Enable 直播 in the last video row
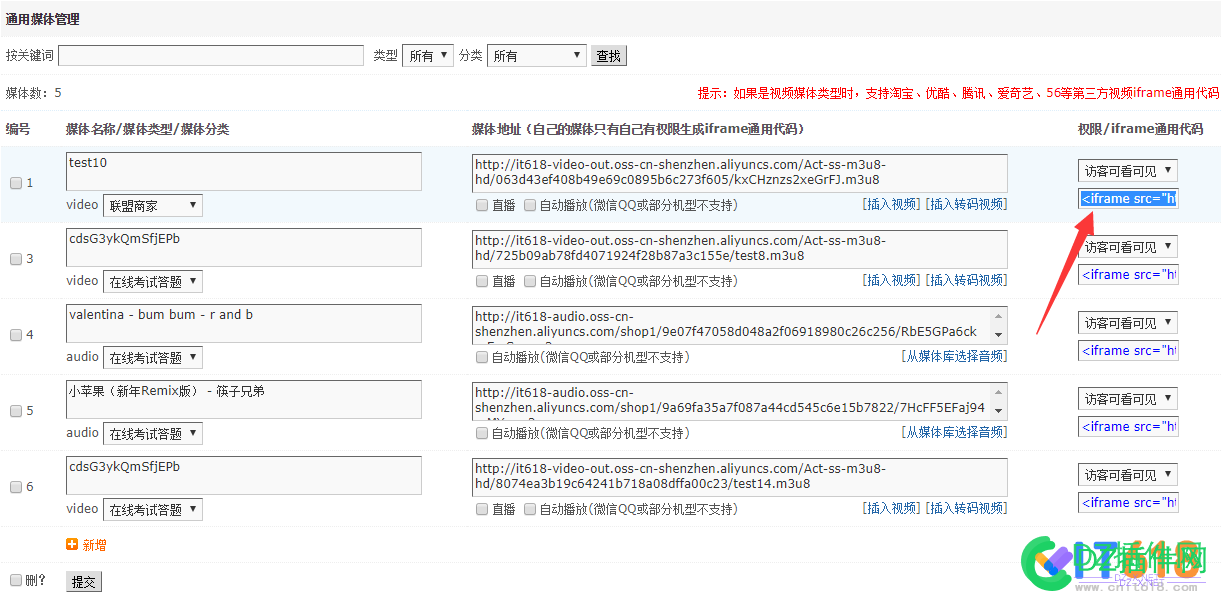This screenshot has width=1221, height=601. (481, 508)
